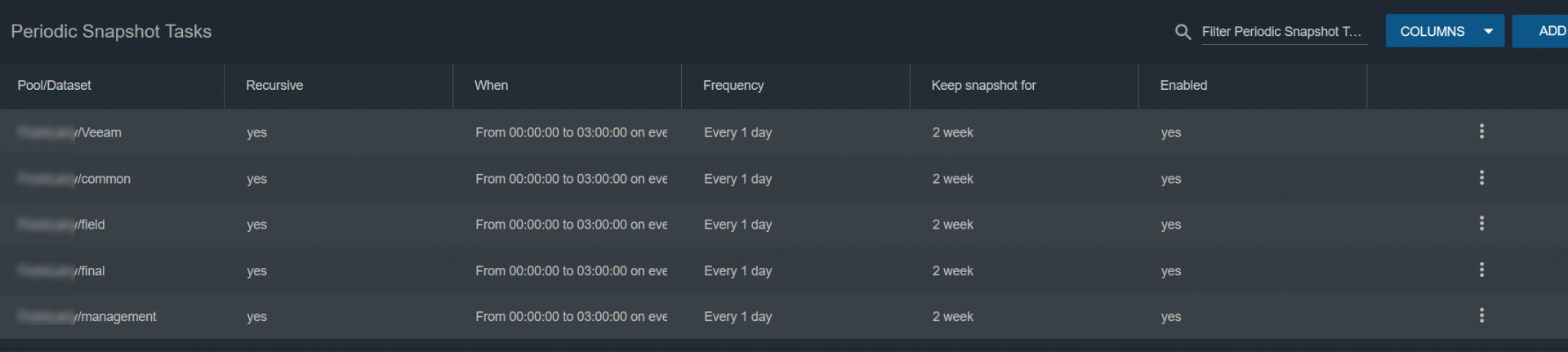Sort by the Recursive column header
The image size is (1568, 352).
coord(274,85)
